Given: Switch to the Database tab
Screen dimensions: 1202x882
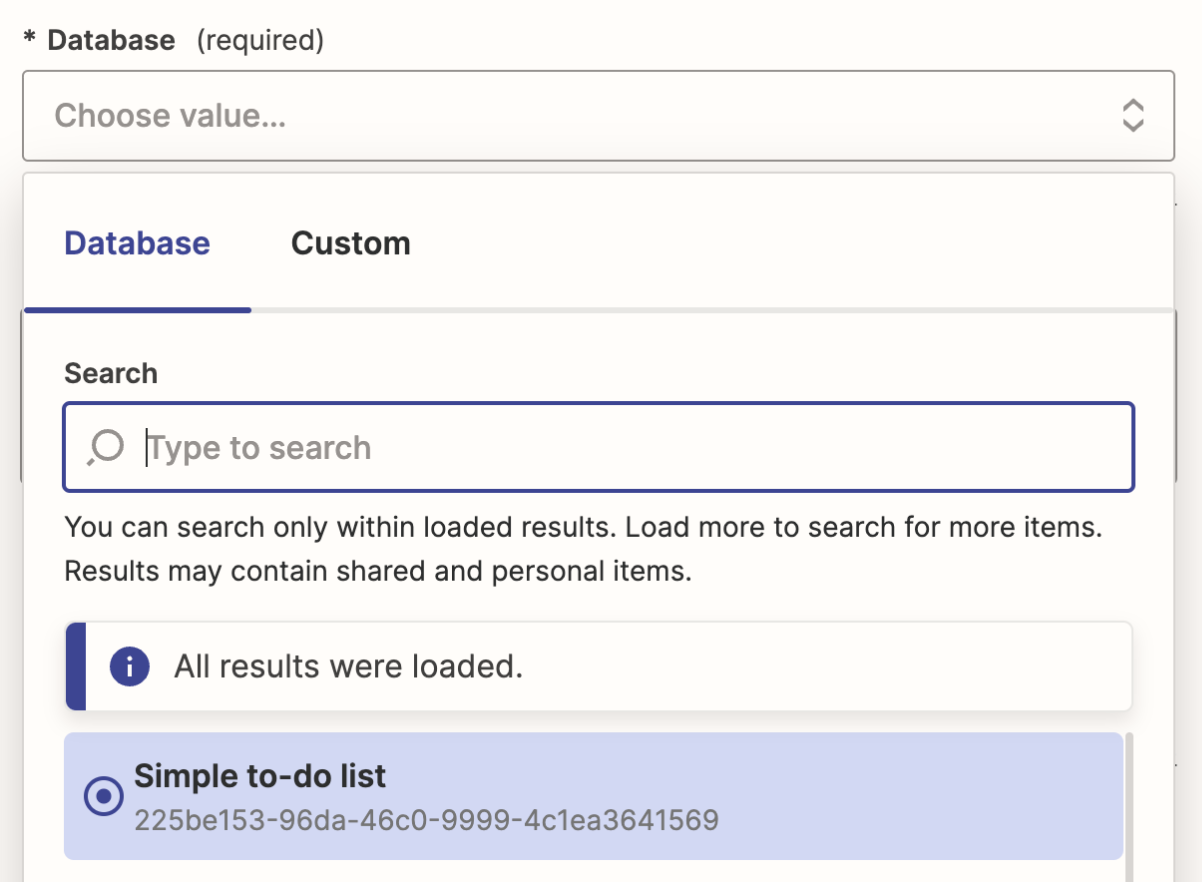Looking at the screenshot, I should [x=137, y=243].
